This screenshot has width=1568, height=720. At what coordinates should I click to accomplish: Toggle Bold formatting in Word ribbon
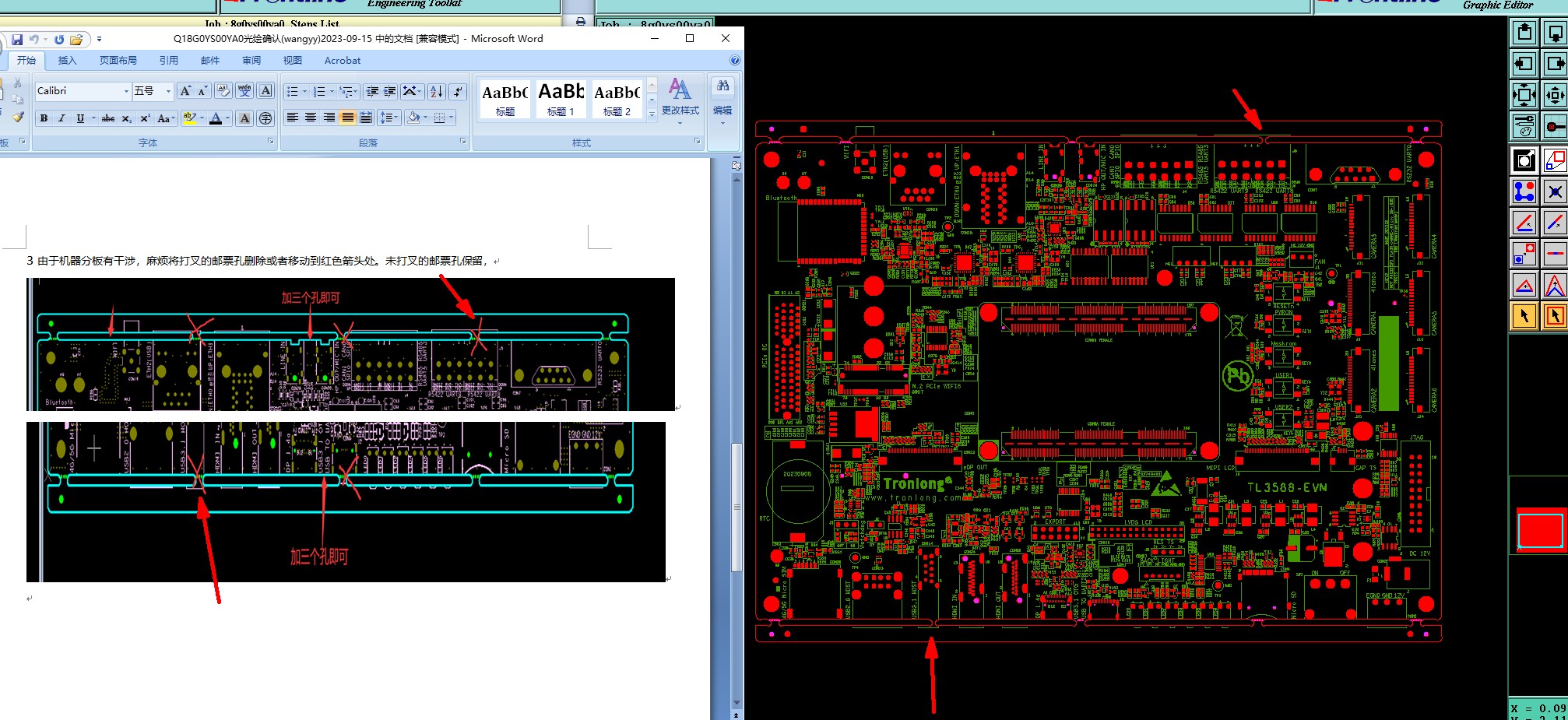pyautogui.click(x=44, y=118)
